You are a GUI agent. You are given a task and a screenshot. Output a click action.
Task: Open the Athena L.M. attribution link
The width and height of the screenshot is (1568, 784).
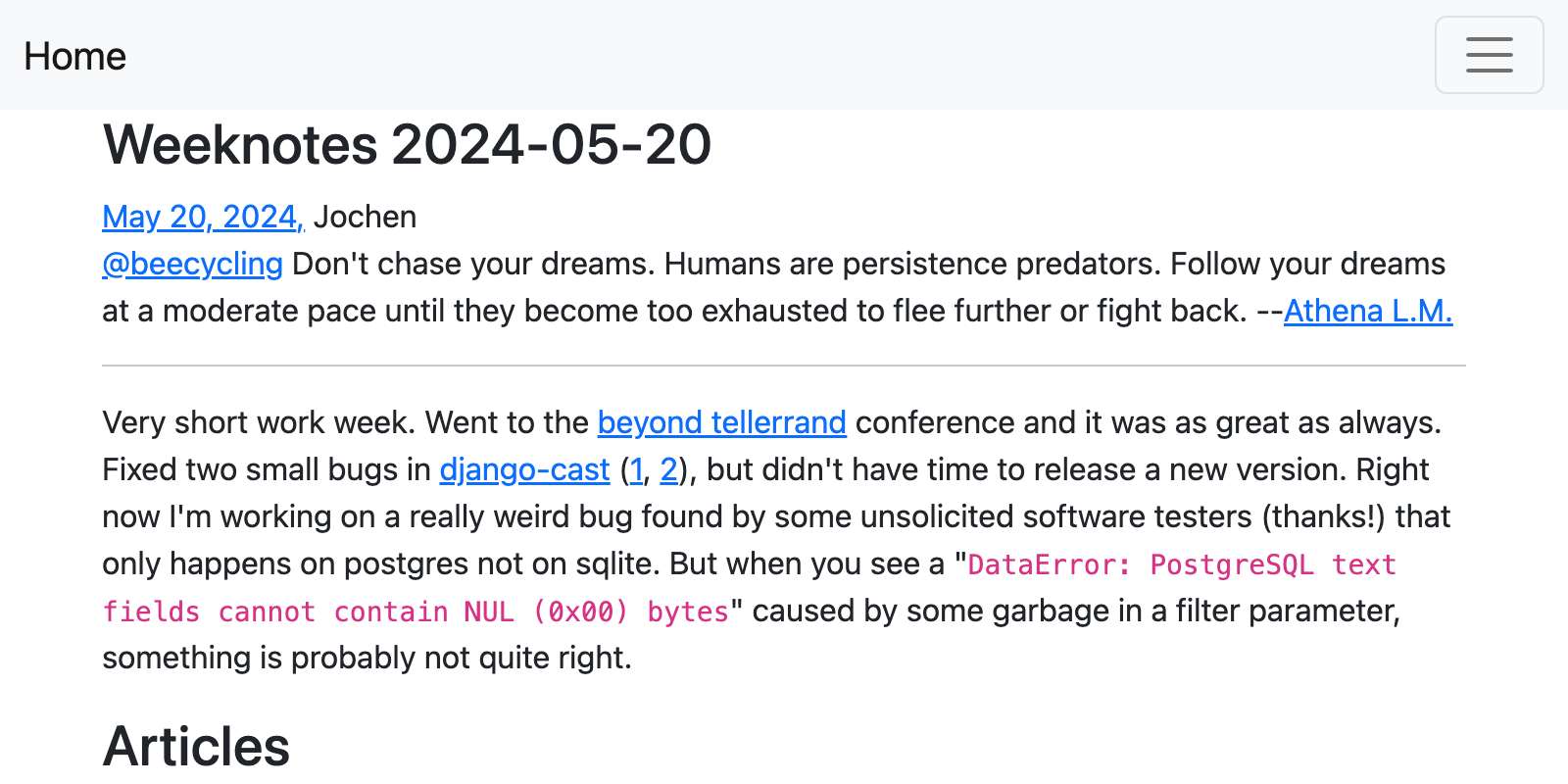pos(1367,311)
